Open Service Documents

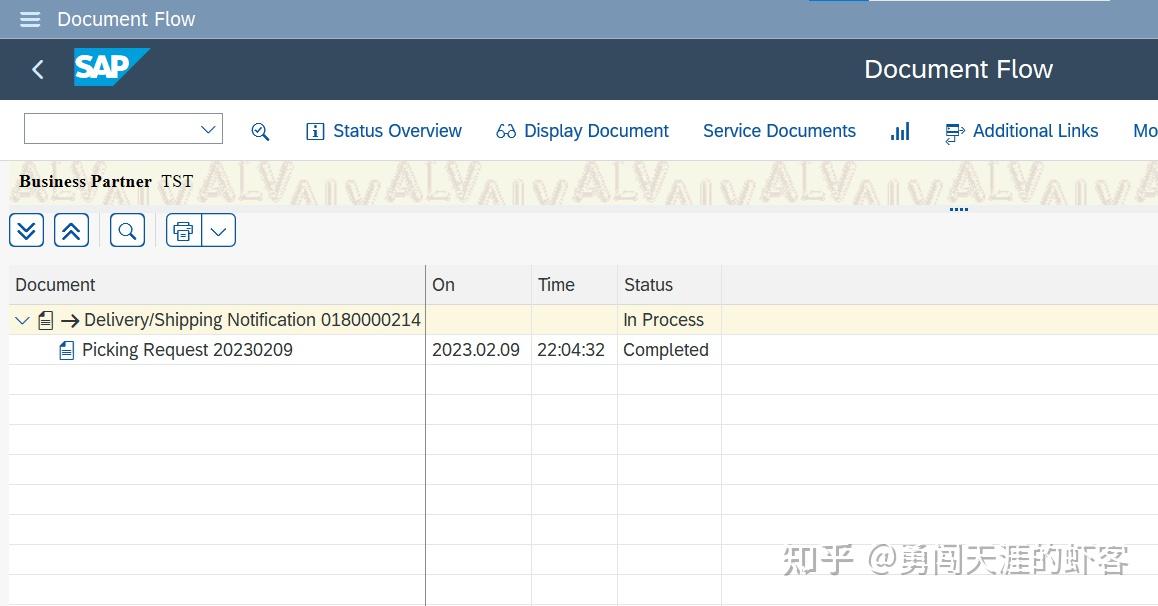click(x=779, y=131)
